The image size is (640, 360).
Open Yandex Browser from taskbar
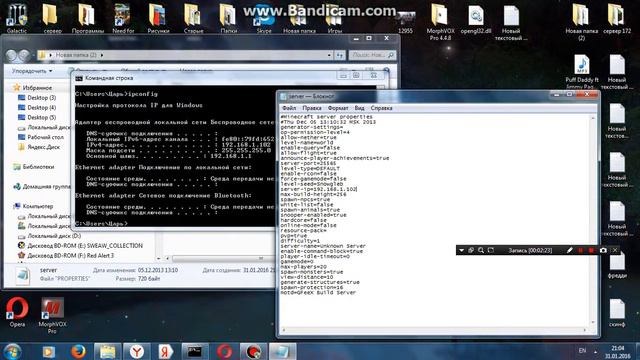(x=137, y=351)
